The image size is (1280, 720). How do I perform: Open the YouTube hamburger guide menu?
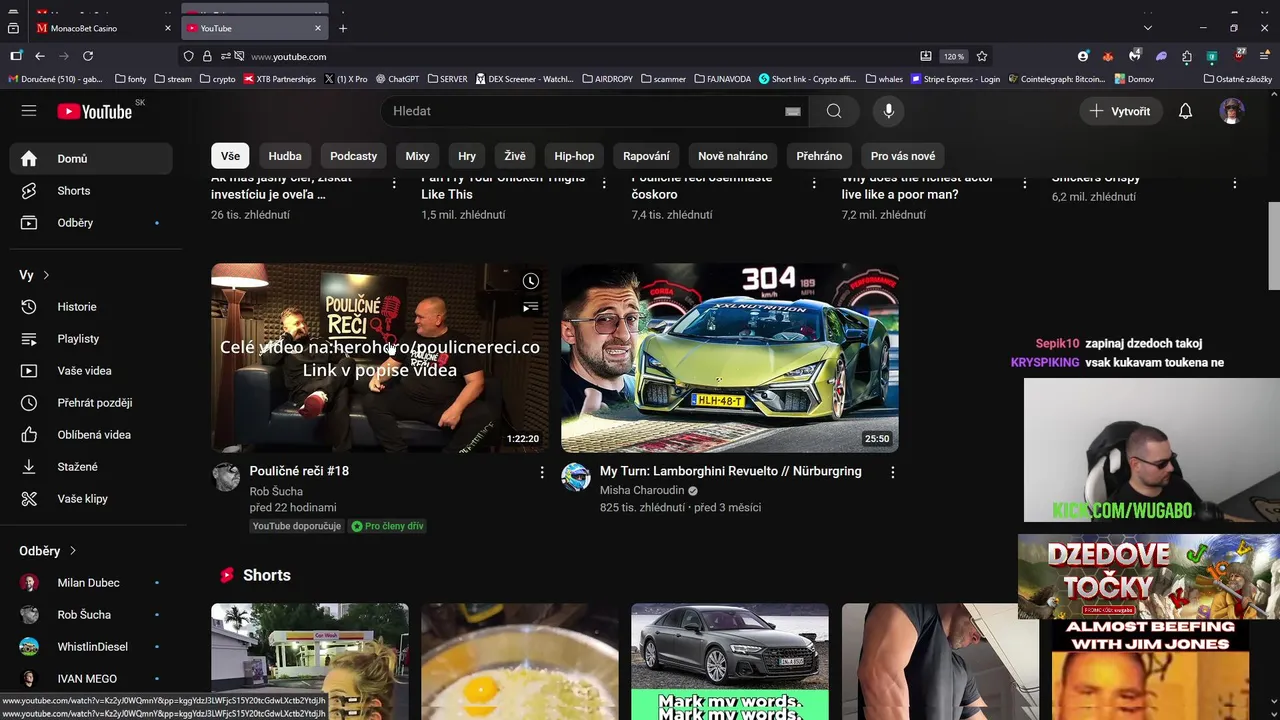coord(29,111)
